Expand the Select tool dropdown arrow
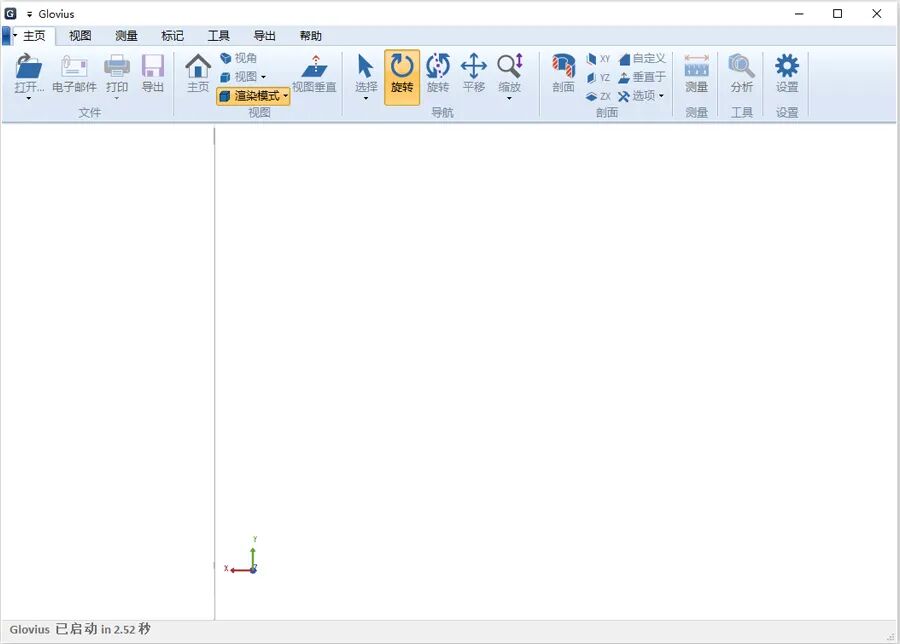This screenshot has height=644, width=900. click(366, 99)
